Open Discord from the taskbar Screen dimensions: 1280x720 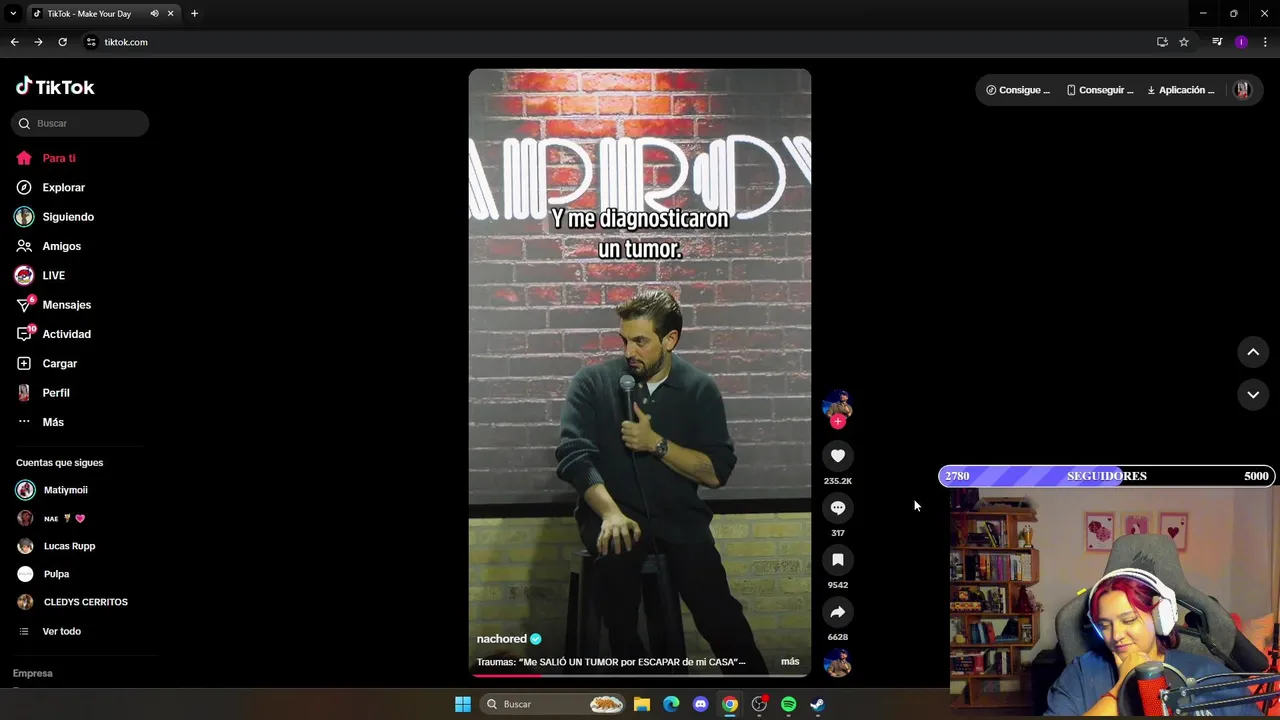pos(700,704)
